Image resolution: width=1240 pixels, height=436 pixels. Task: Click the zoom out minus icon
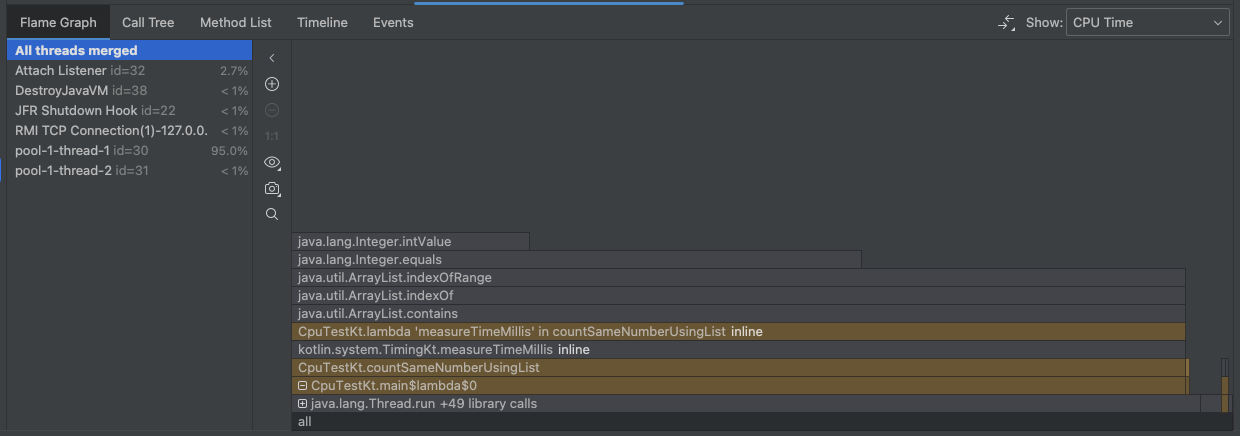point(272,110)
